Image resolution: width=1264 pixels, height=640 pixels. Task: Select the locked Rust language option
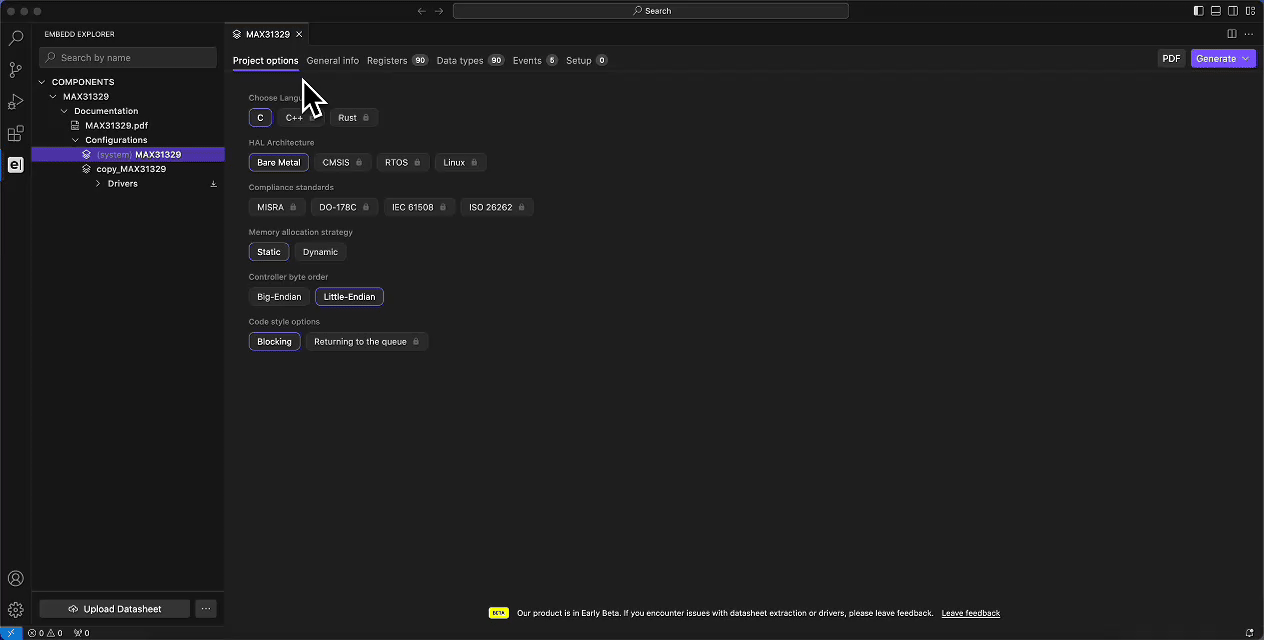pos(354,117)
